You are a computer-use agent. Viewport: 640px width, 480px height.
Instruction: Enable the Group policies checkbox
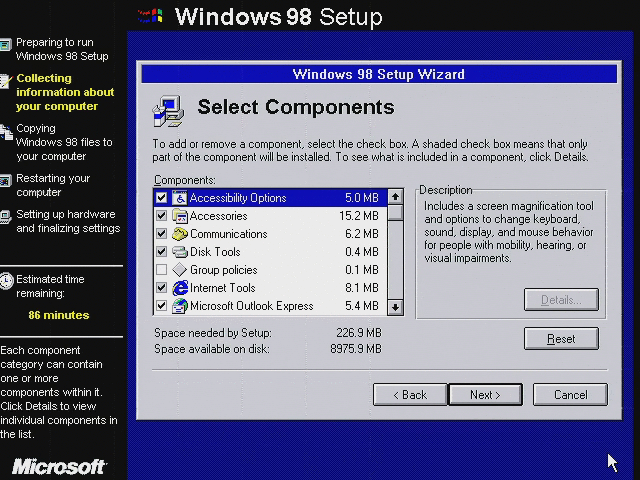[x=162, y=270]
